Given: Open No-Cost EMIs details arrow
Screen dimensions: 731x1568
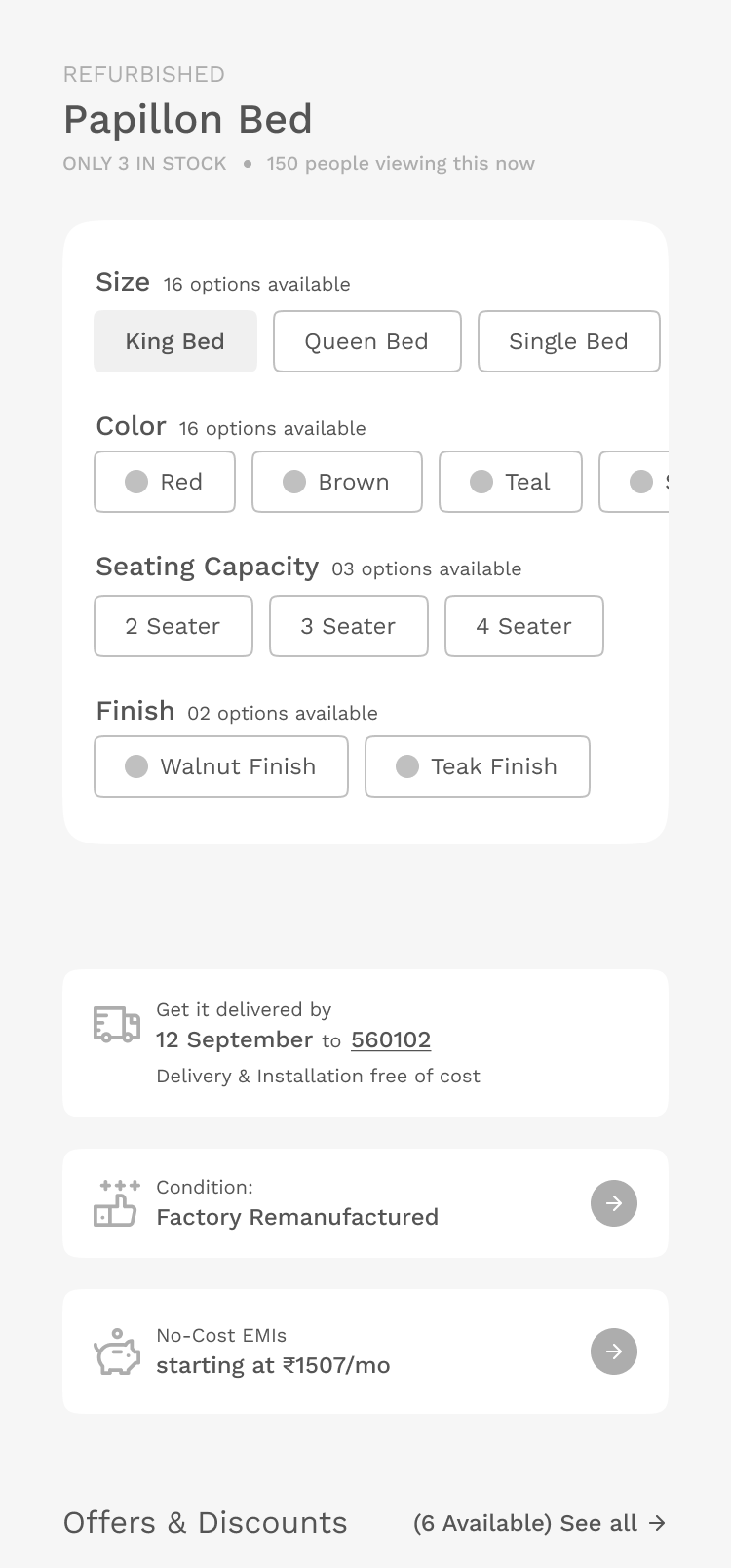Looking at the screenshot, I should 614,1352.
